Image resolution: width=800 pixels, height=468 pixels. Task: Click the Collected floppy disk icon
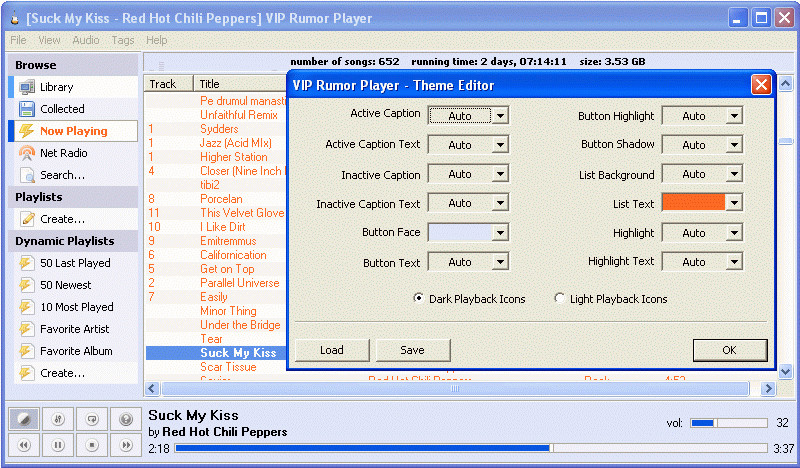pyautogui.click(x=27, y=109)
